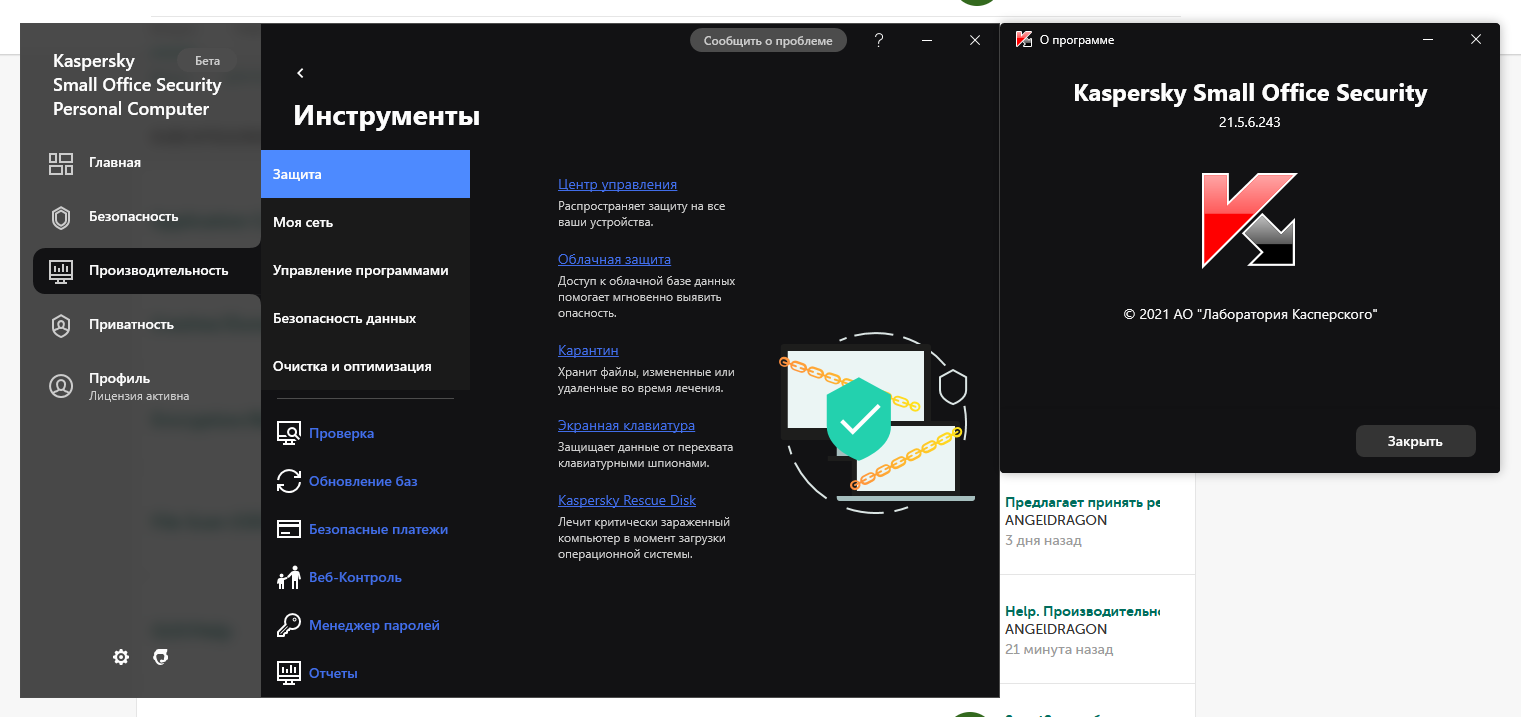
Task: Close the Kaspersky main window
Action: 975,40
